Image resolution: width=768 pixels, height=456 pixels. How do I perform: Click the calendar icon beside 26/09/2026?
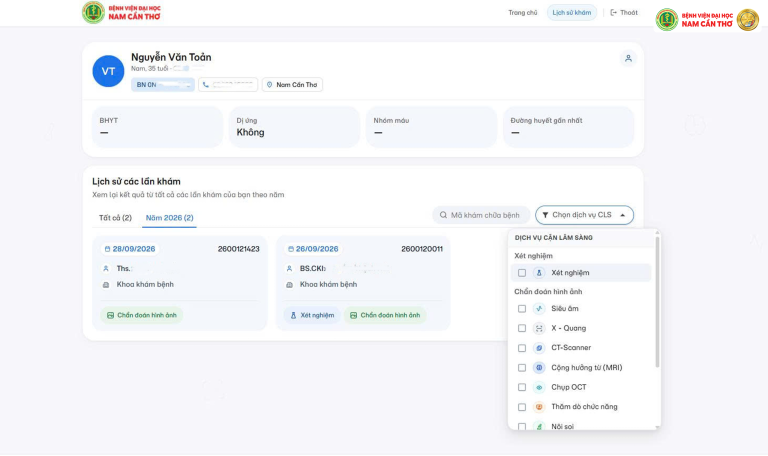290,249
